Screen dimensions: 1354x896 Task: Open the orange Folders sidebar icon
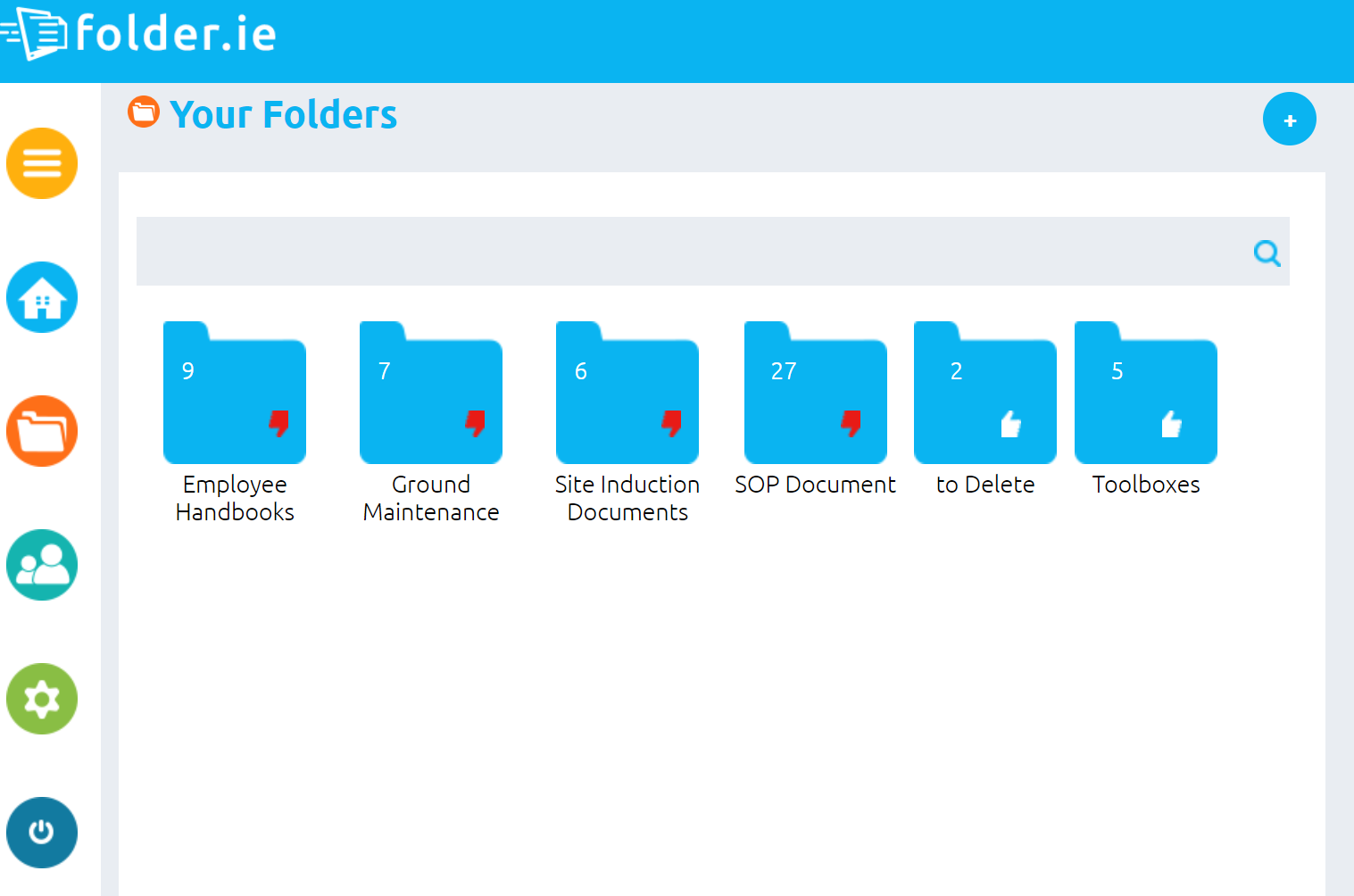42,431
